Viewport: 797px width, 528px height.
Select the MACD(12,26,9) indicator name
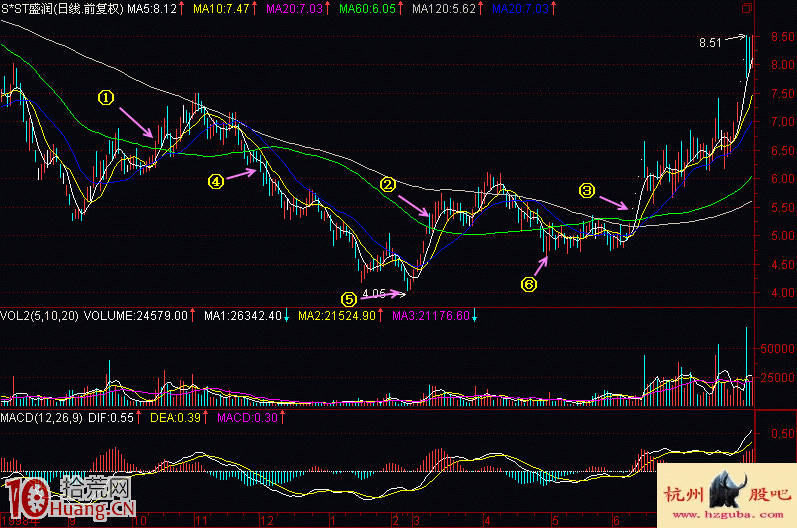(41, 418)
